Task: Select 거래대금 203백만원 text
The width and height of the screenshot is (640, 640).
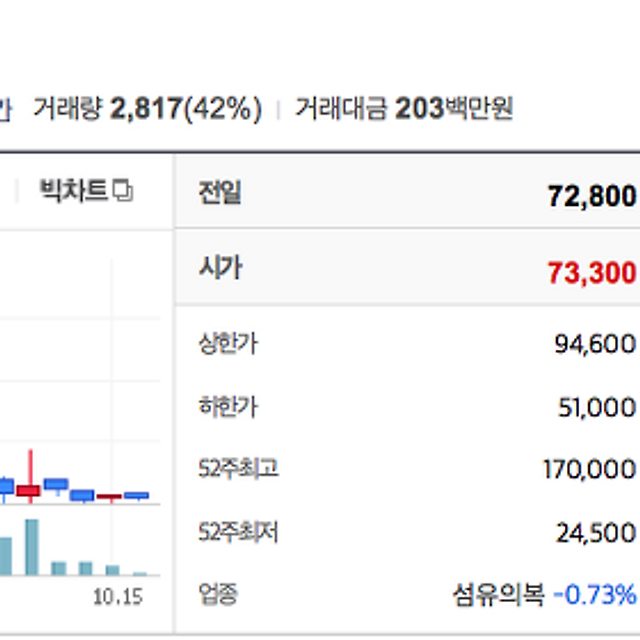Action: (x=404, y=109)
